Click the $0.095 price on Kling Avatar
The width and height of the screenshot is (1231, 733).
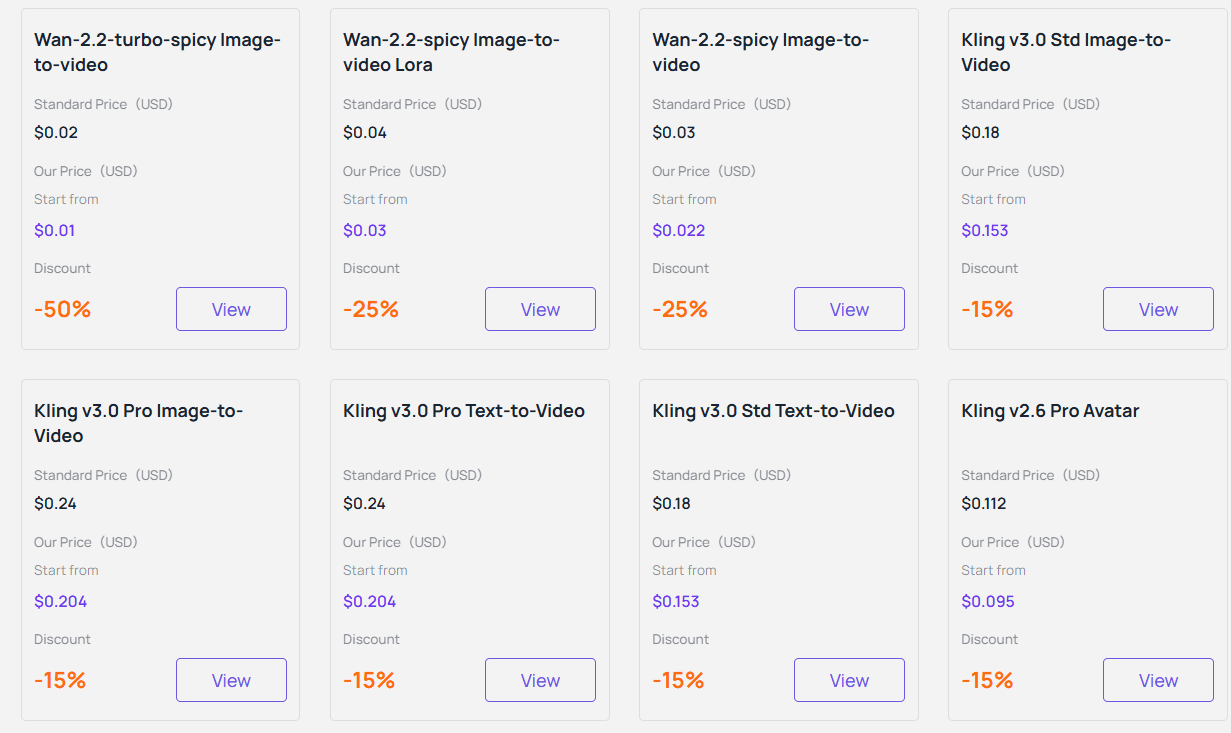pos(987,601)
